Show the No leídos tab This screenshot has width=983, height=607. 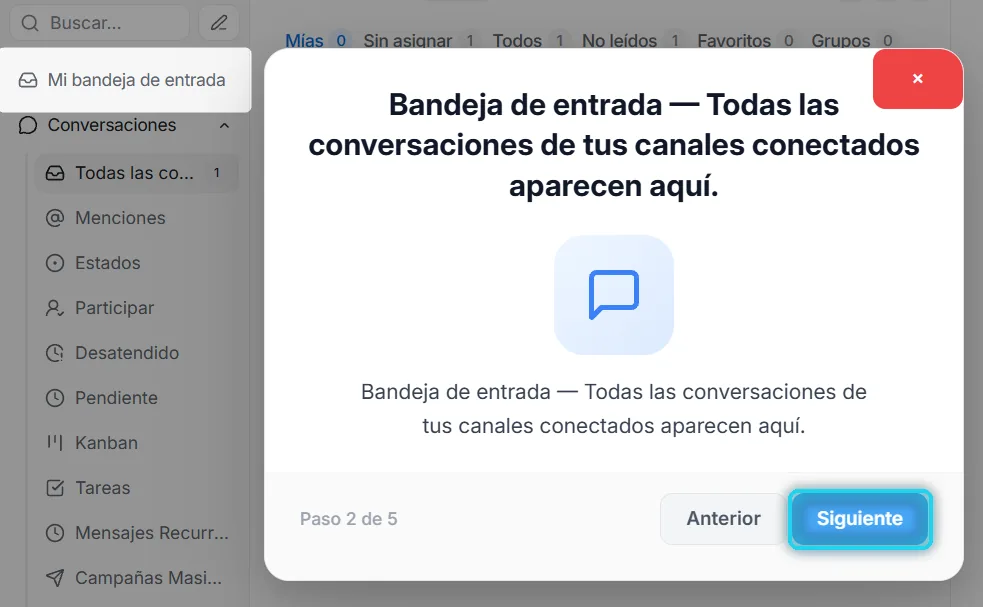click(631, 41)
